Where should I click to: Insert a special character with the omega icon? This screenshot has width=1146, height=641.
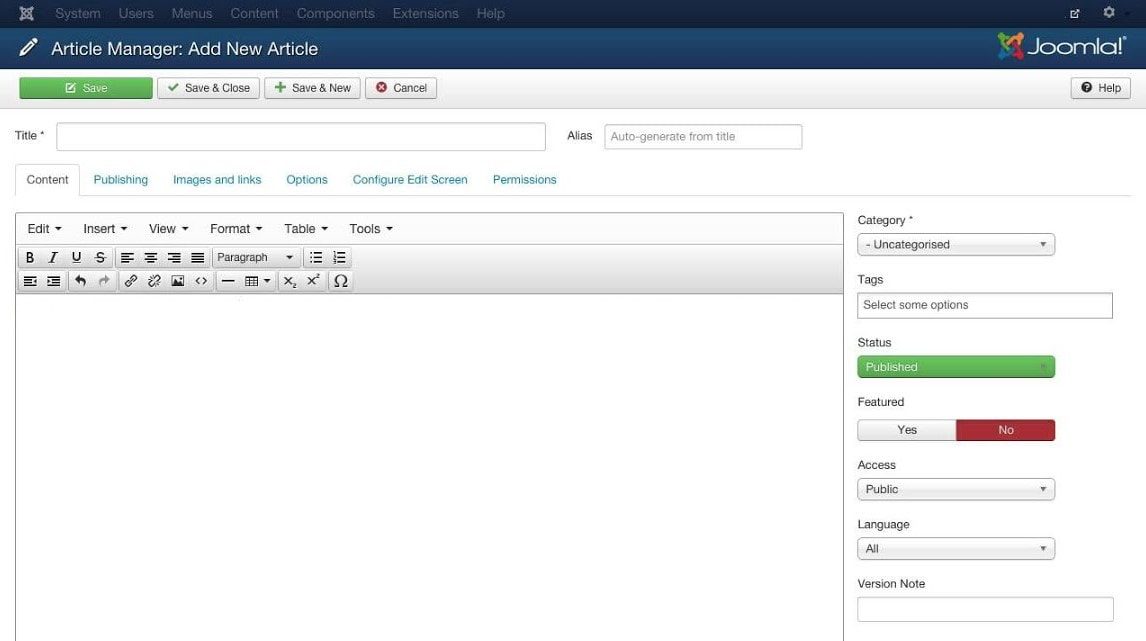pyautogui.click(x=340, y=281)
